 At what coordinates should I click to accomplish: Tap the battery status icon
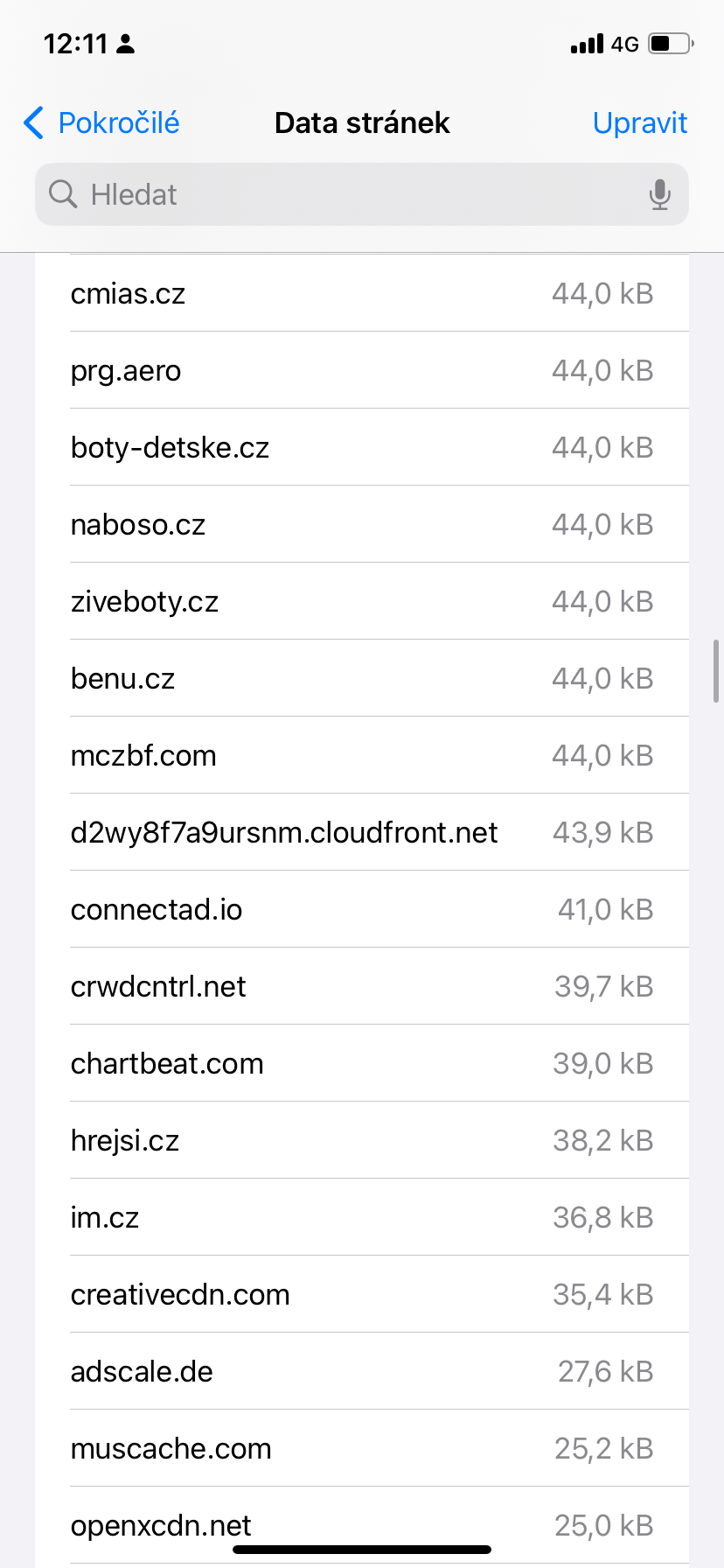click(671, 44)
